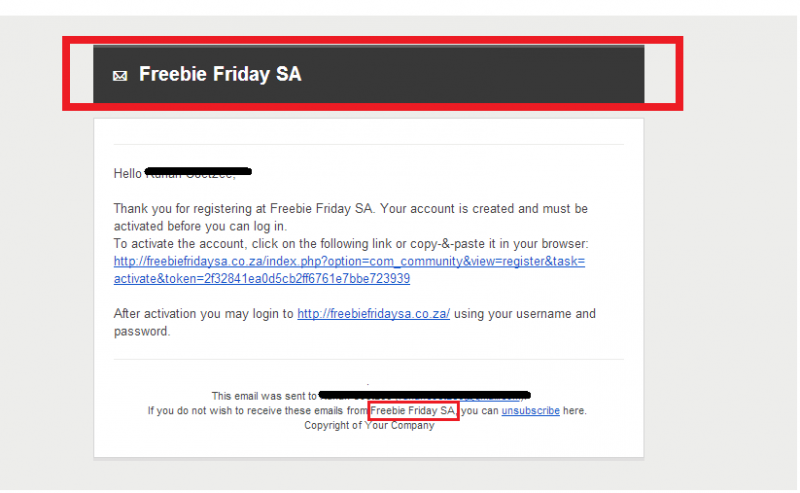Click the Copyright of Your Company text
800x493 pixels.
click(369, 425)
